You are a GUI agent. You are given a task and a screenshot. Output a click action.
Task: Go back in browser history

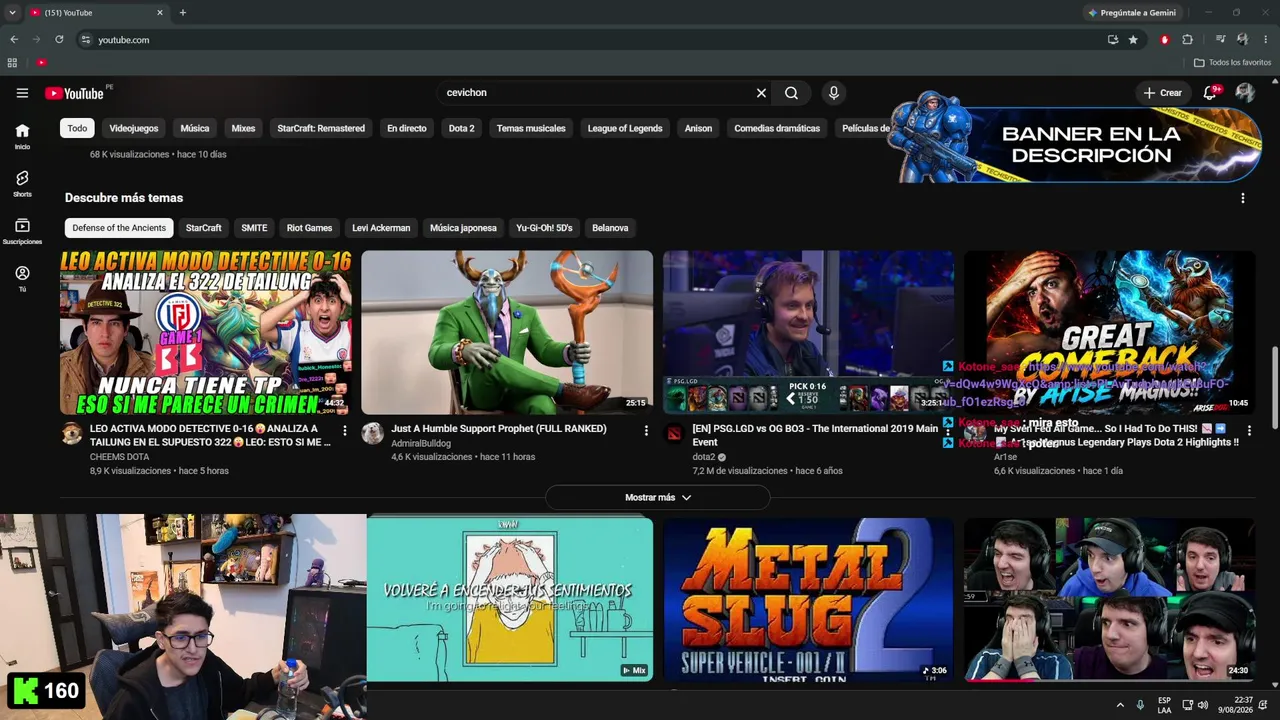[x=14, y=40]
